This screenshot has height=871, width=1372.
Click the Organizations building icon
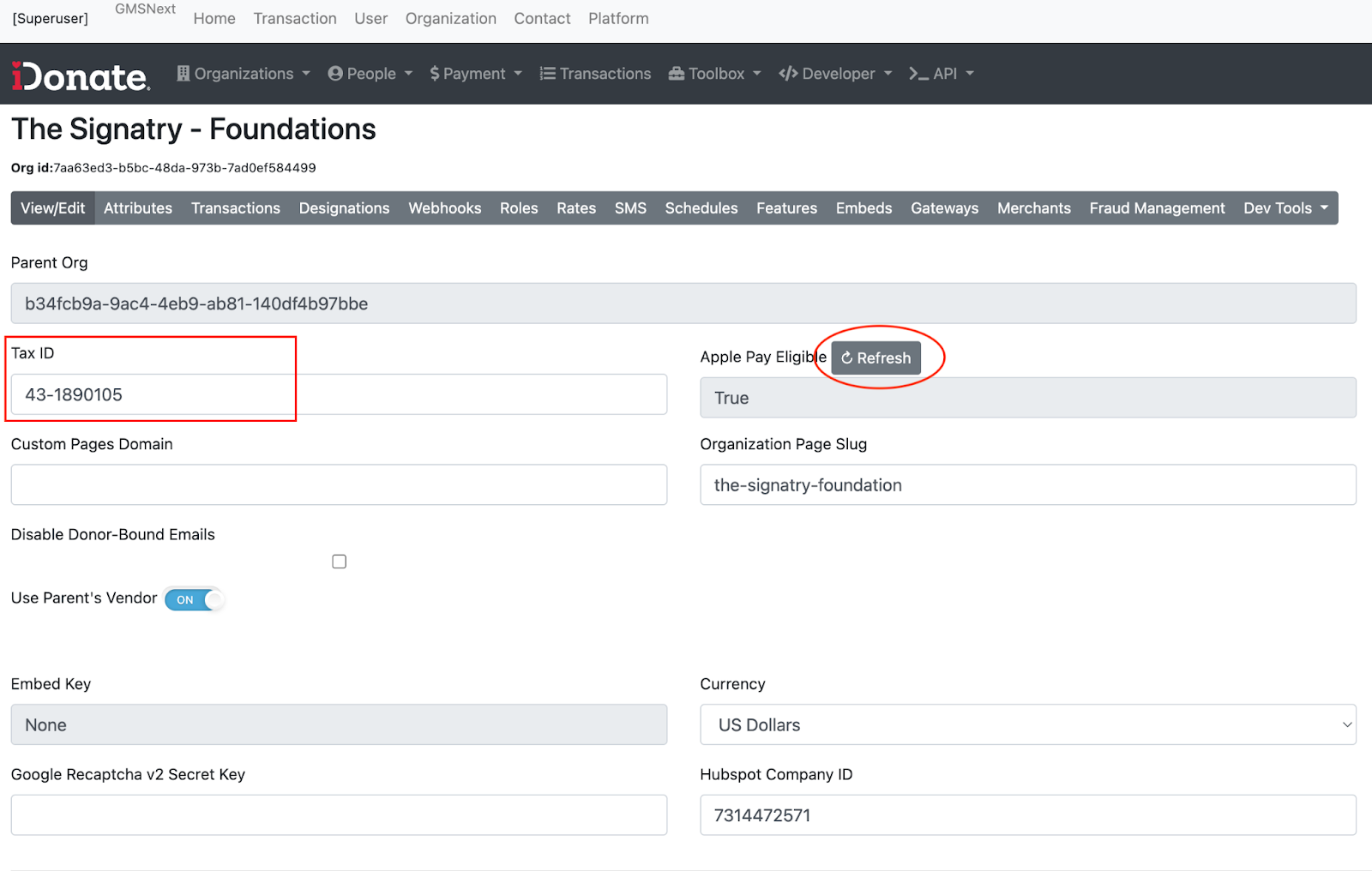(184, 74)
